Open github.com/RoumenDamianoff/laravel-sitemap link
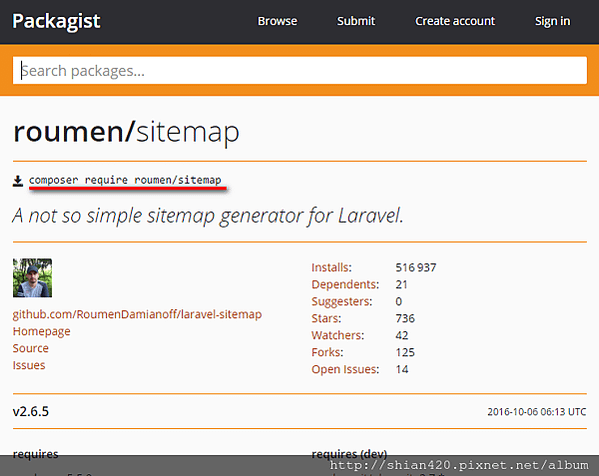 (x=137, y=314)
